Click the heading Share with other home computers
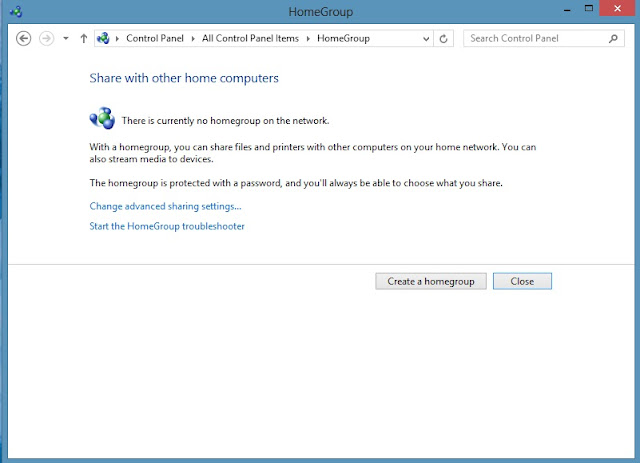 pyautogui.click(x=184, y=78)
